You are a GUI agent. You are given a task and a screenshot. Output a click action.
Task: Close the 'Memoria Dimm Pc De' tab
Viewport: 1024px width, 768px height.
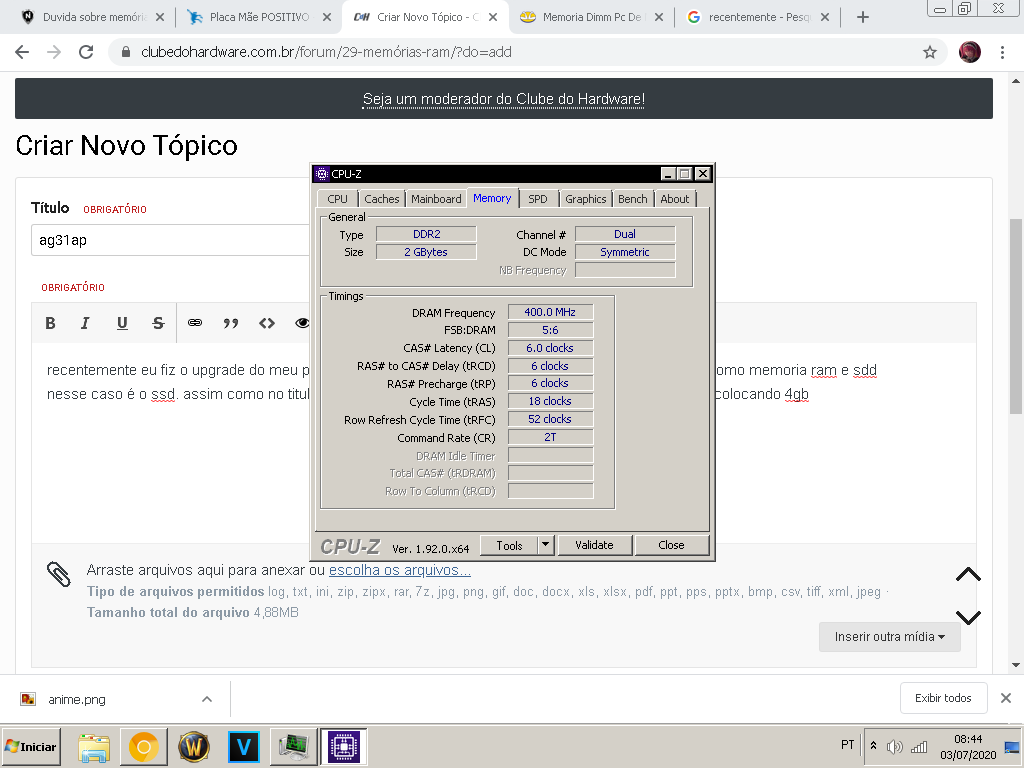(x=659, y=18)
